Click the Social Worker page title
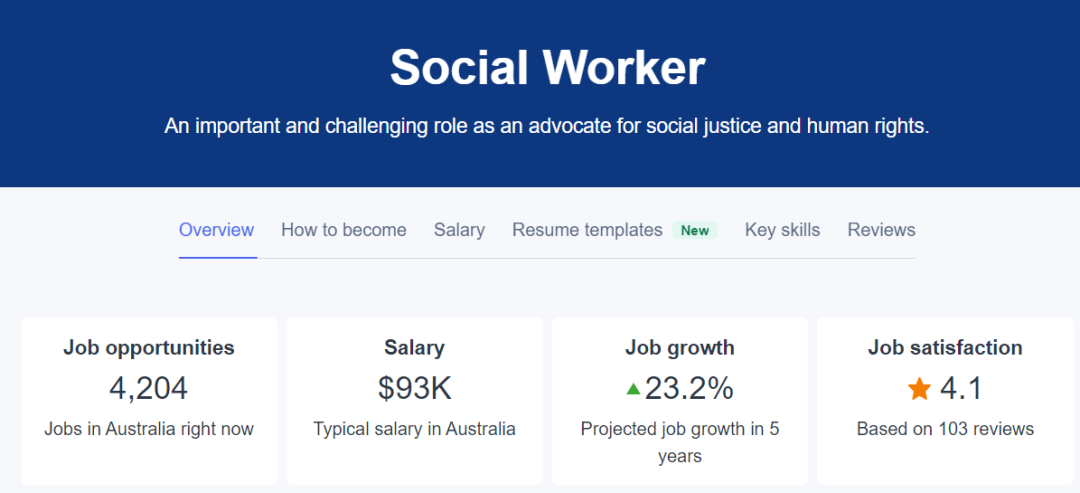The width and height of the screenshot is (1080, 493). point(548,67)
